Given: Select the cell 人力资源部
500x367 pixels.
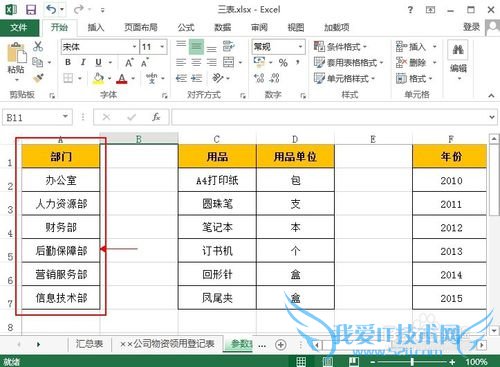Looking at the screenshot, I should 61,203.
